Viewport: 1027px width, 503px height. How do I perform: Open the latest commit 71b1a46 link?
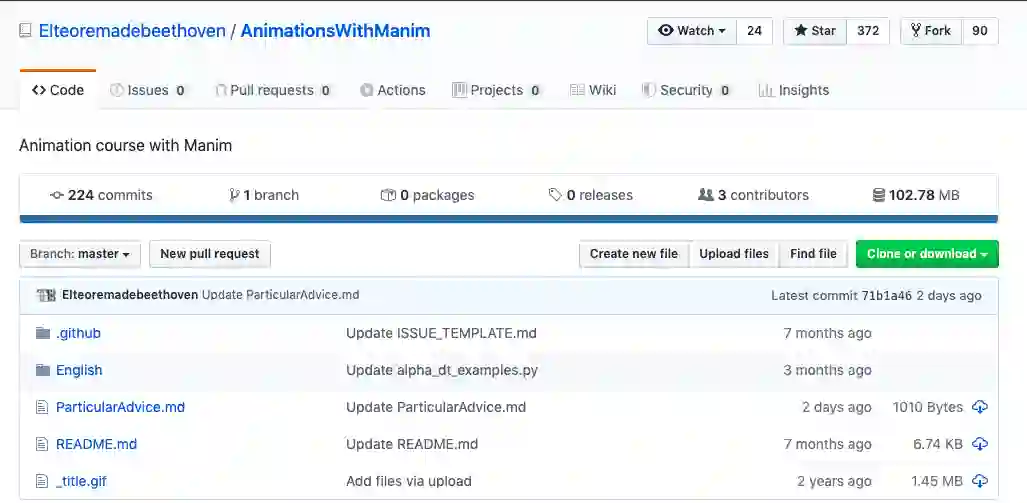point(885,296)
